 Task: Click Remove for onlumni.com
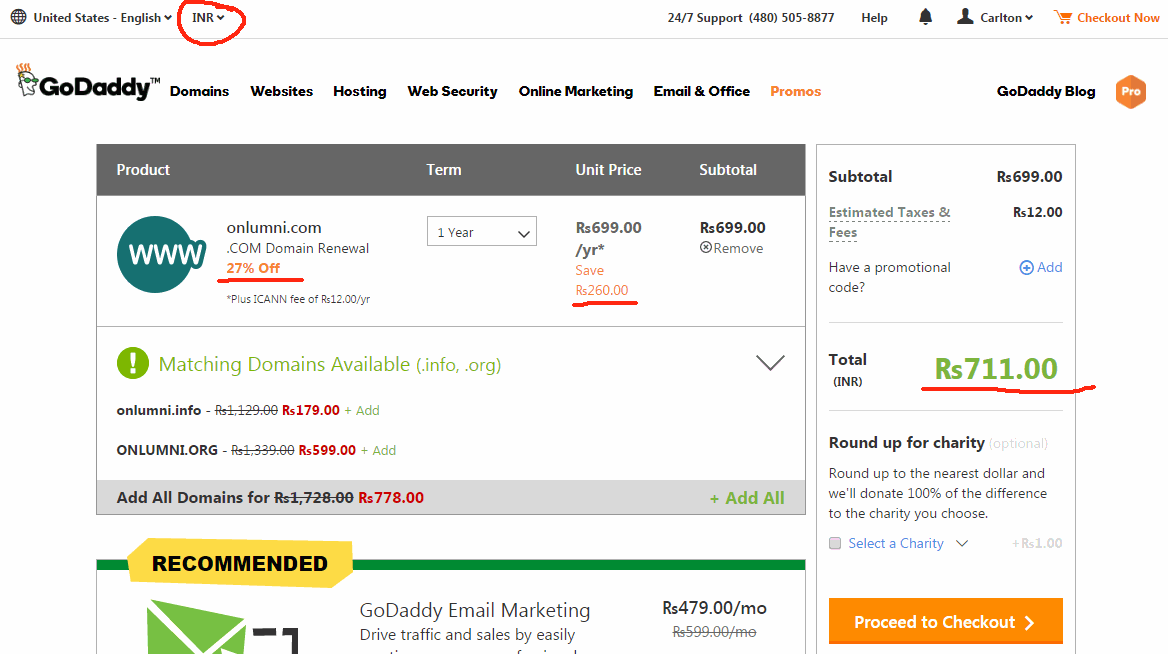pyautogui.click(x=737, y=248)
